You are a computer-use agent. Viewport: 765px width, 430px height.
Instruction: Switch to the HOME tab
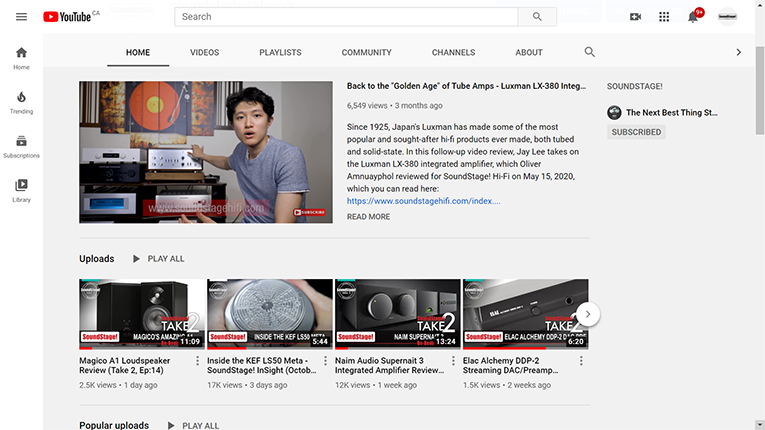pos(138,52)
